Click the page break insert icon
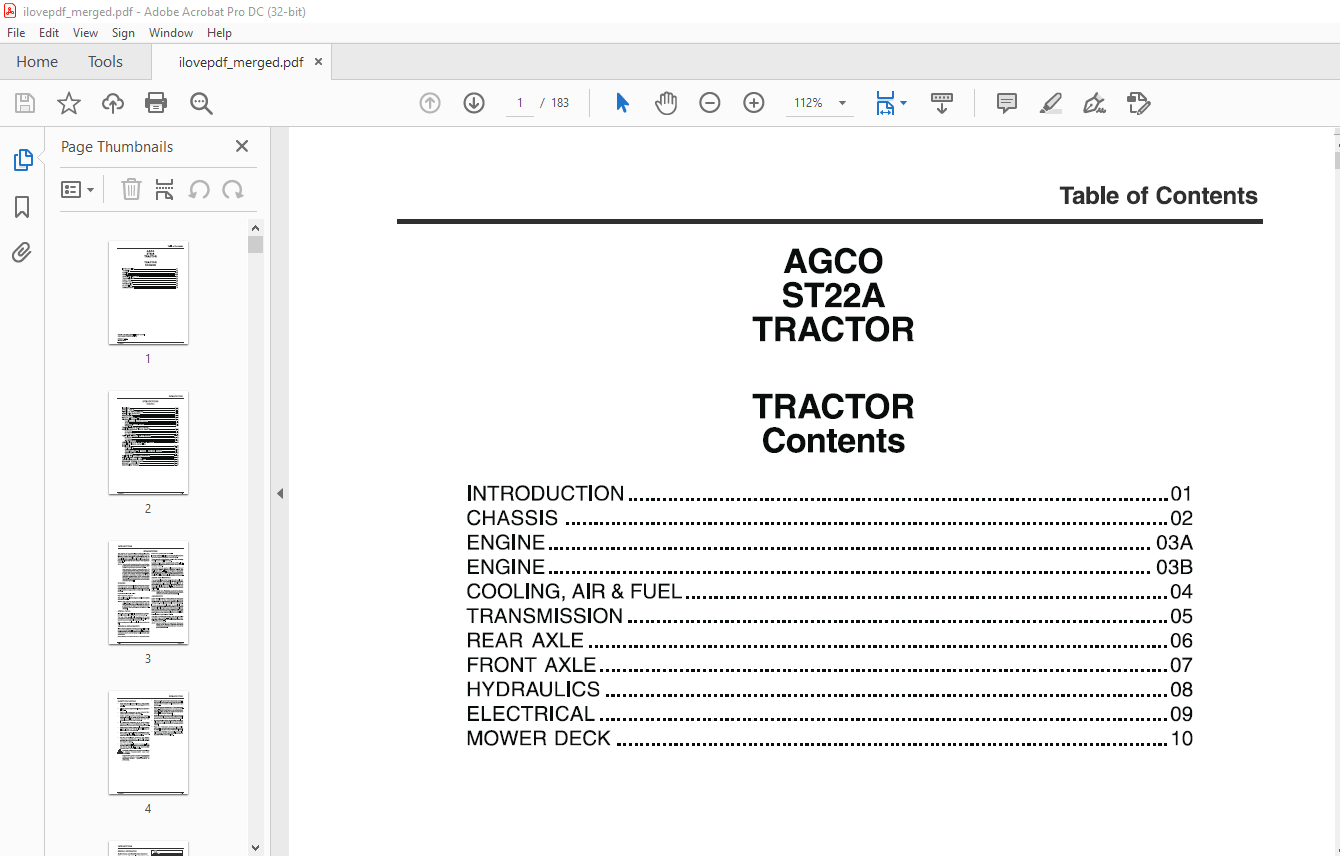 coord(165,190)
